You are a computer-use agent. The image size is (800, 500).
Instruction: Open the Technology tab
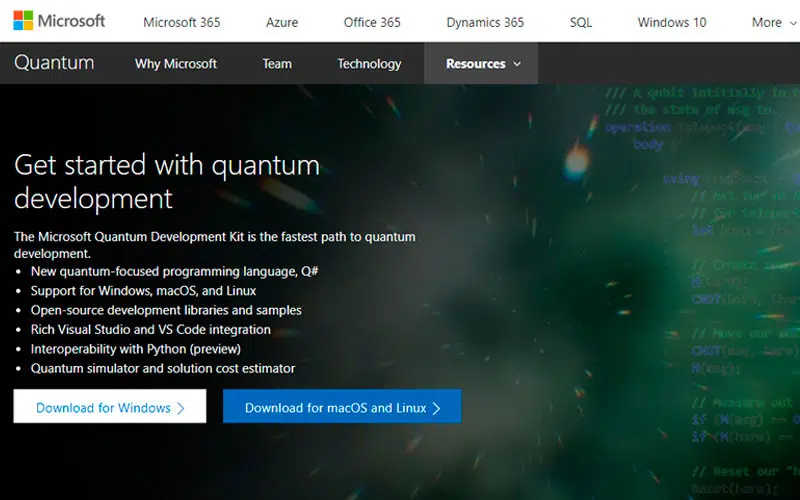pyautogui.click(x=369, y=64)
